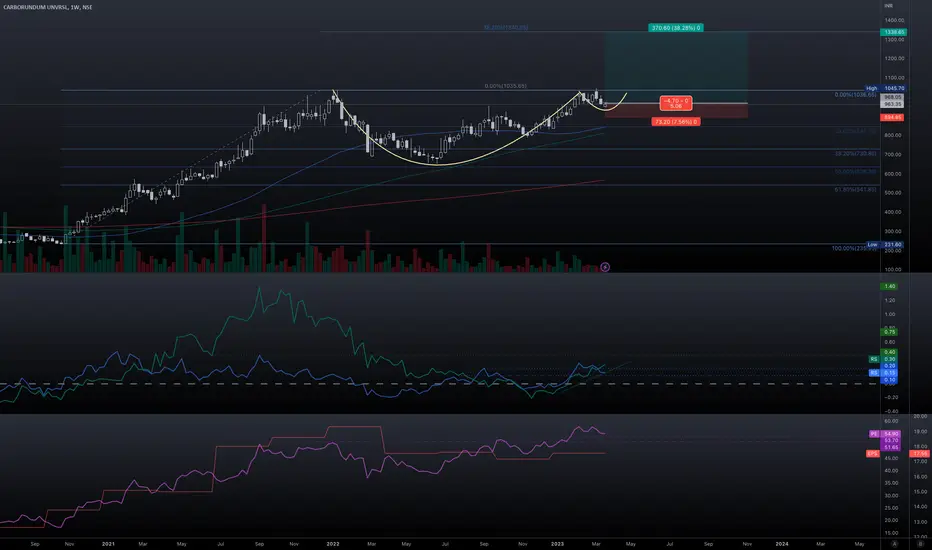This screenshot has height=550, width=932.
Task: Click the red 894.65 price axis tag
Action: [x=893, y=117]
